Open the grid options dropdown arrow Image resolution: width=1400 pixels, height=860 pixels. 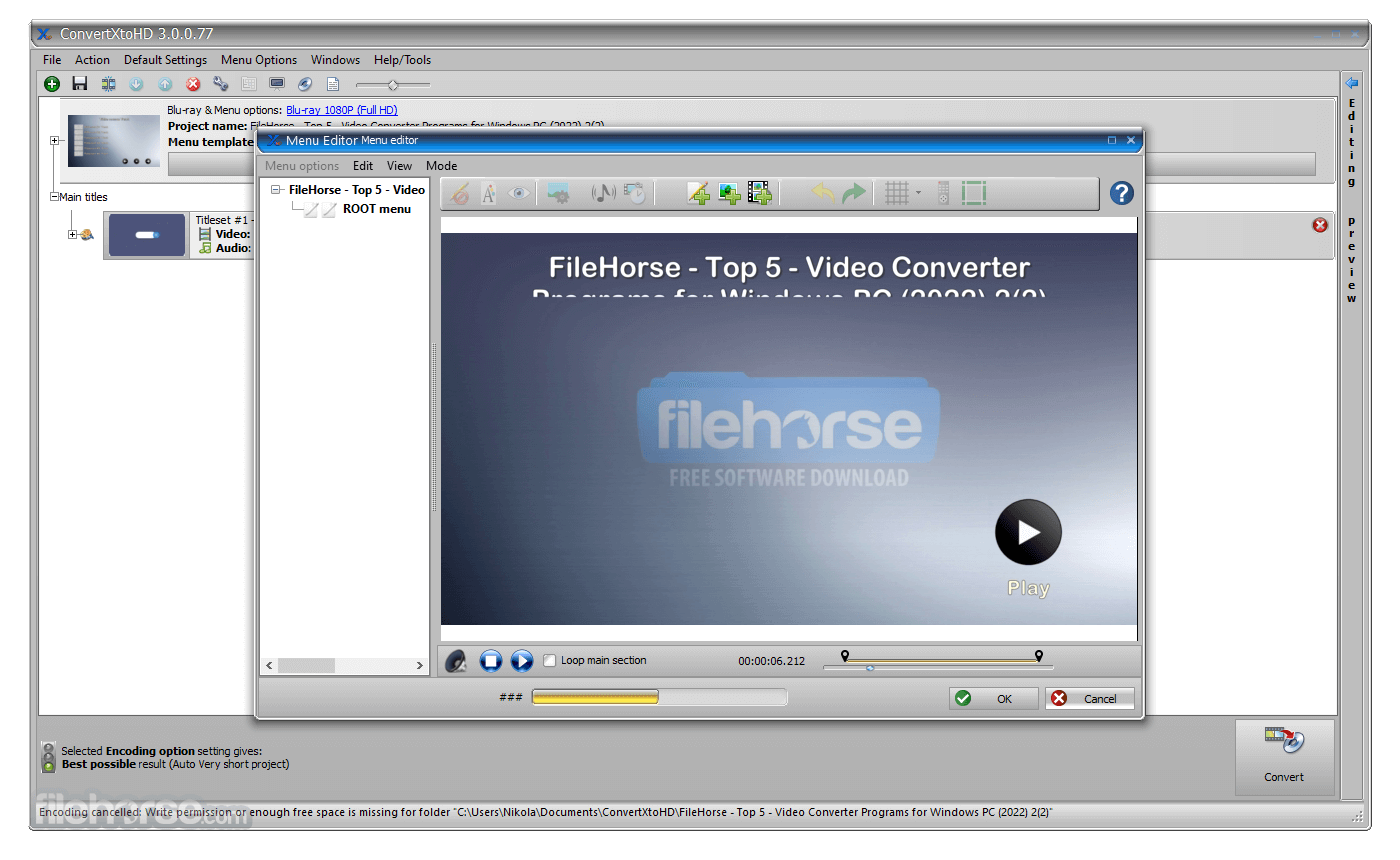coord(918,194)
